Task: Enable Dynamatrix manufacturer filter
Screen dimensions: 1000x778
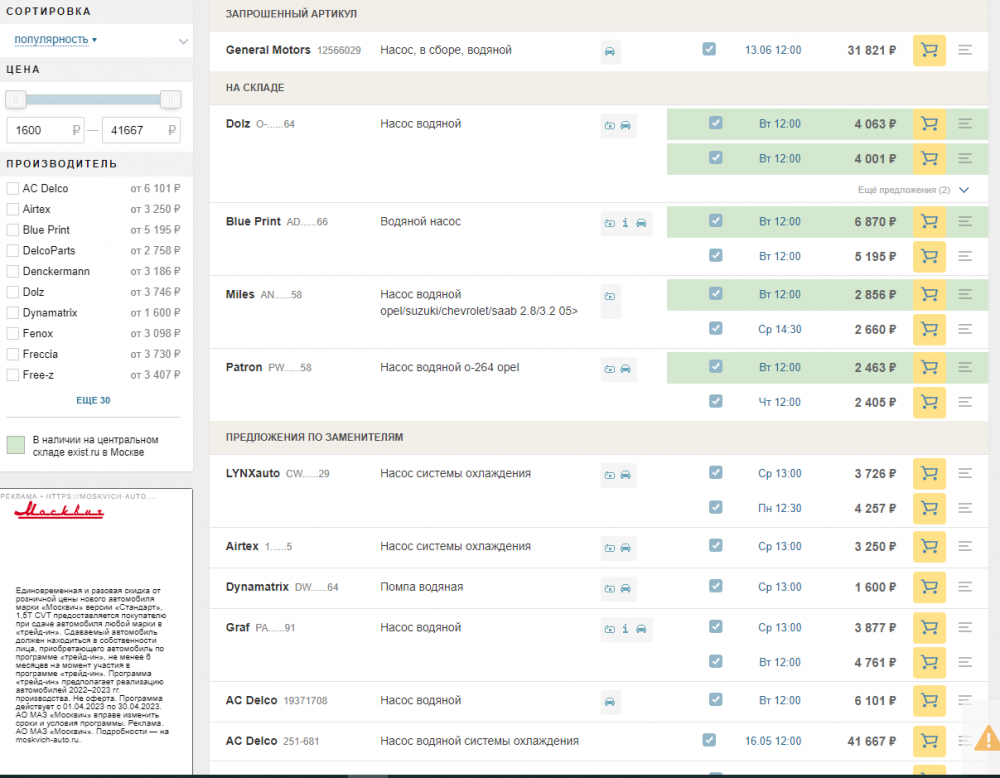Action: [x=13, y=313]
